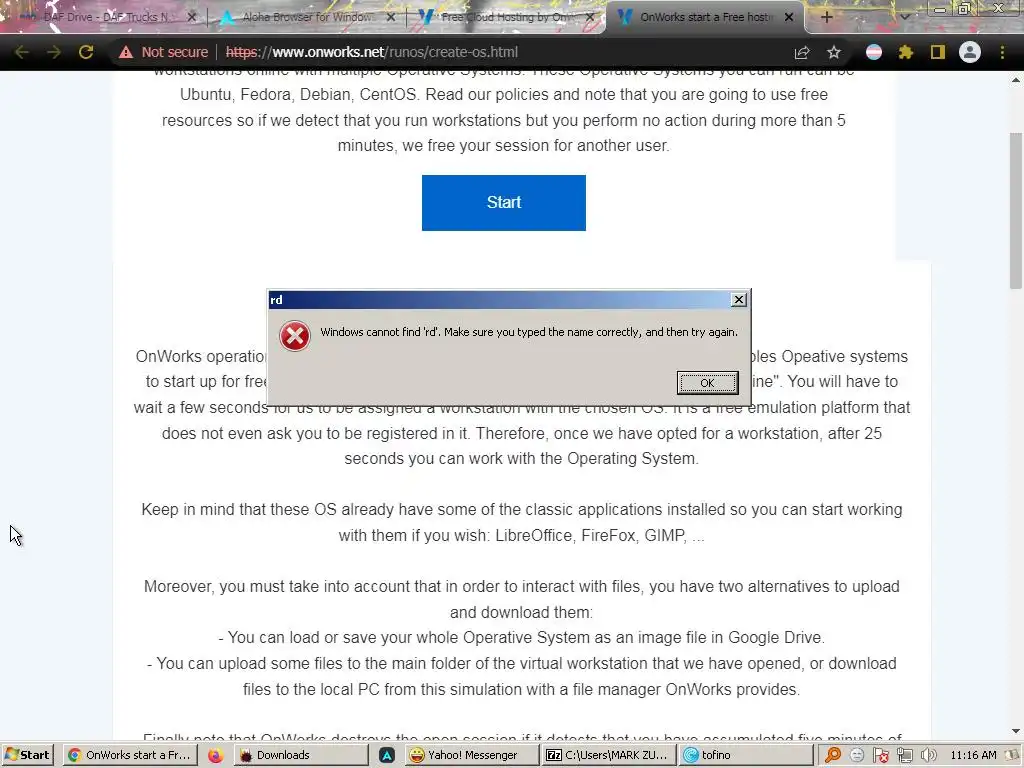Go back to the previous page
The width and height of the screenshot is (1024, 768).
[x=22, y=52]
